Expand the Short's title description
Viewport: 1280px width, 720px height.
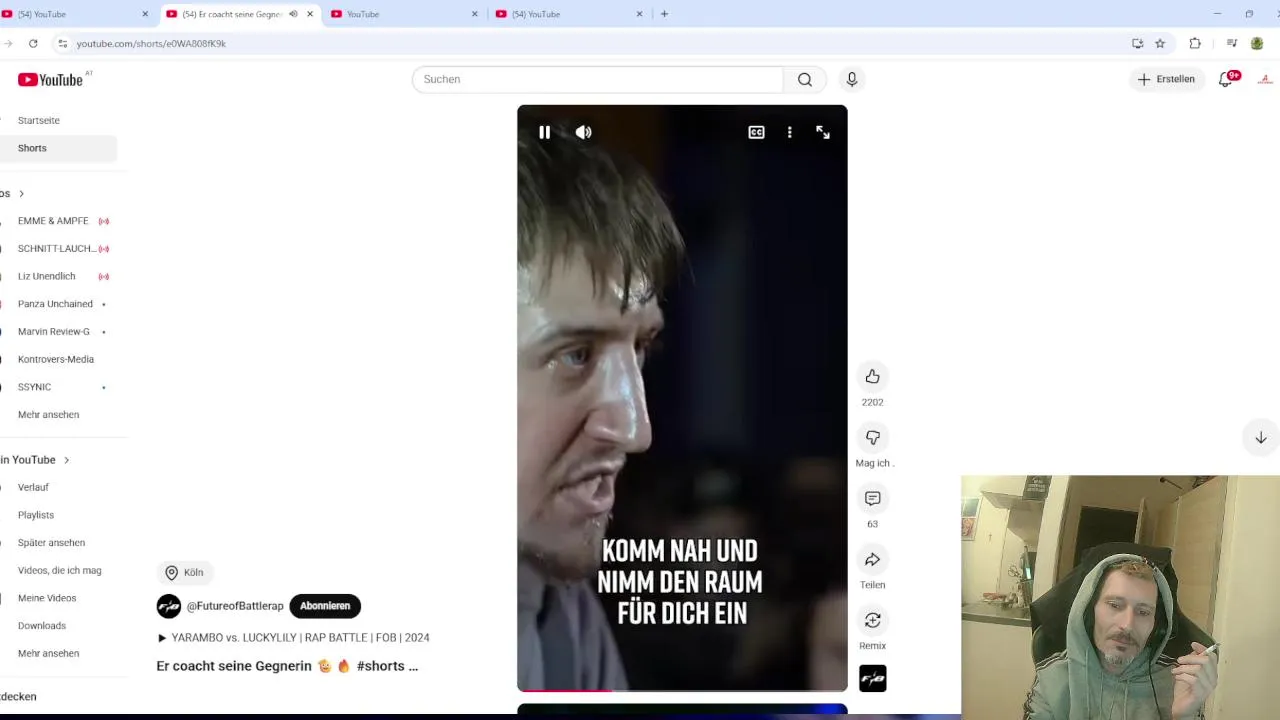click(x=287, y=666)
